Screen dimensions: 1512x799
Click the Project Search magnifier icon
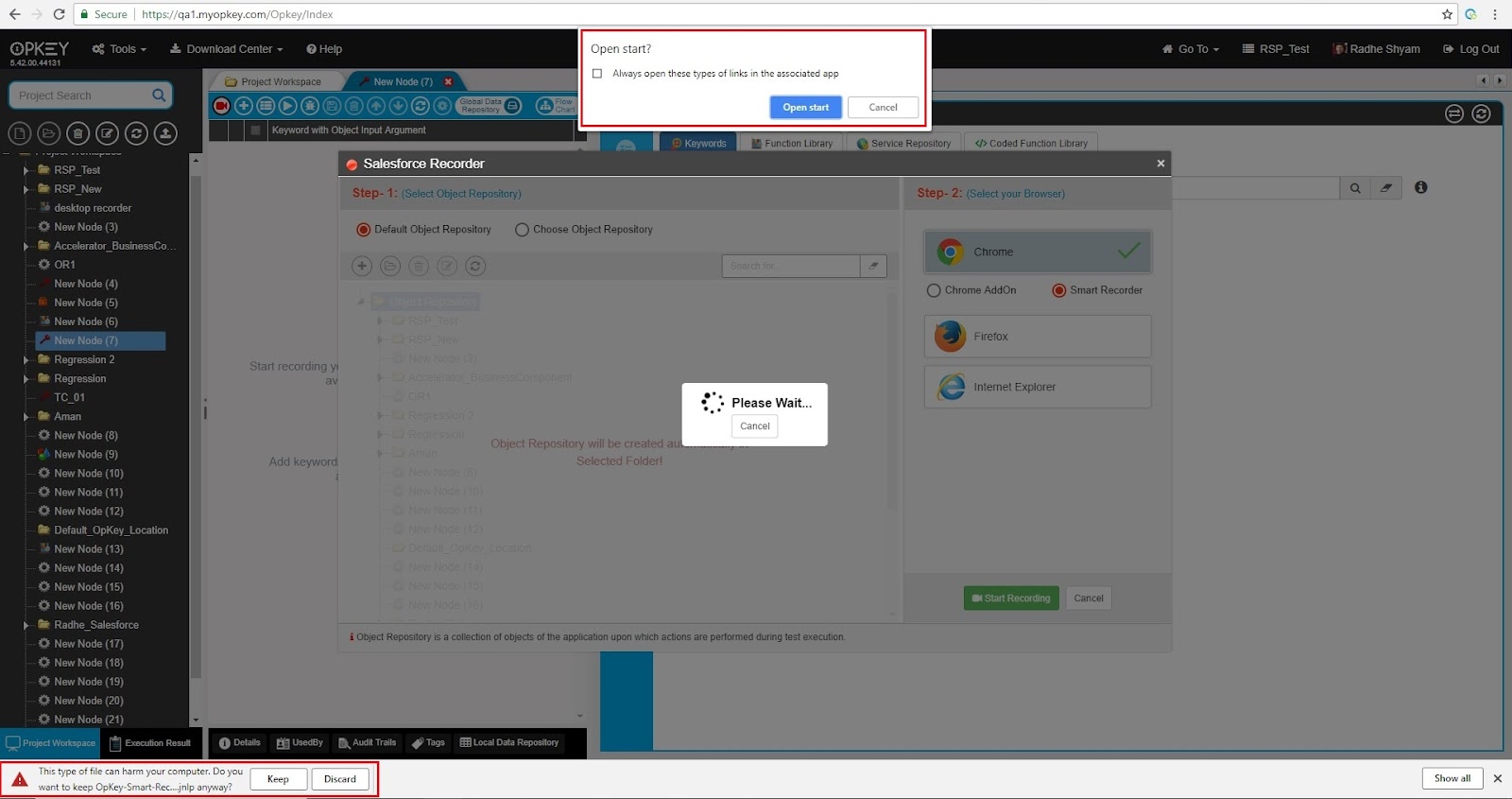[x=159, y=95]
